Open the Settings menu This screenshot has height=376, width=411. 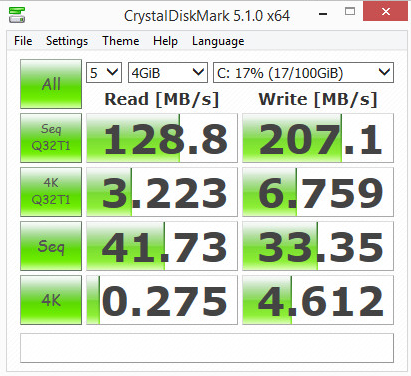67,41
